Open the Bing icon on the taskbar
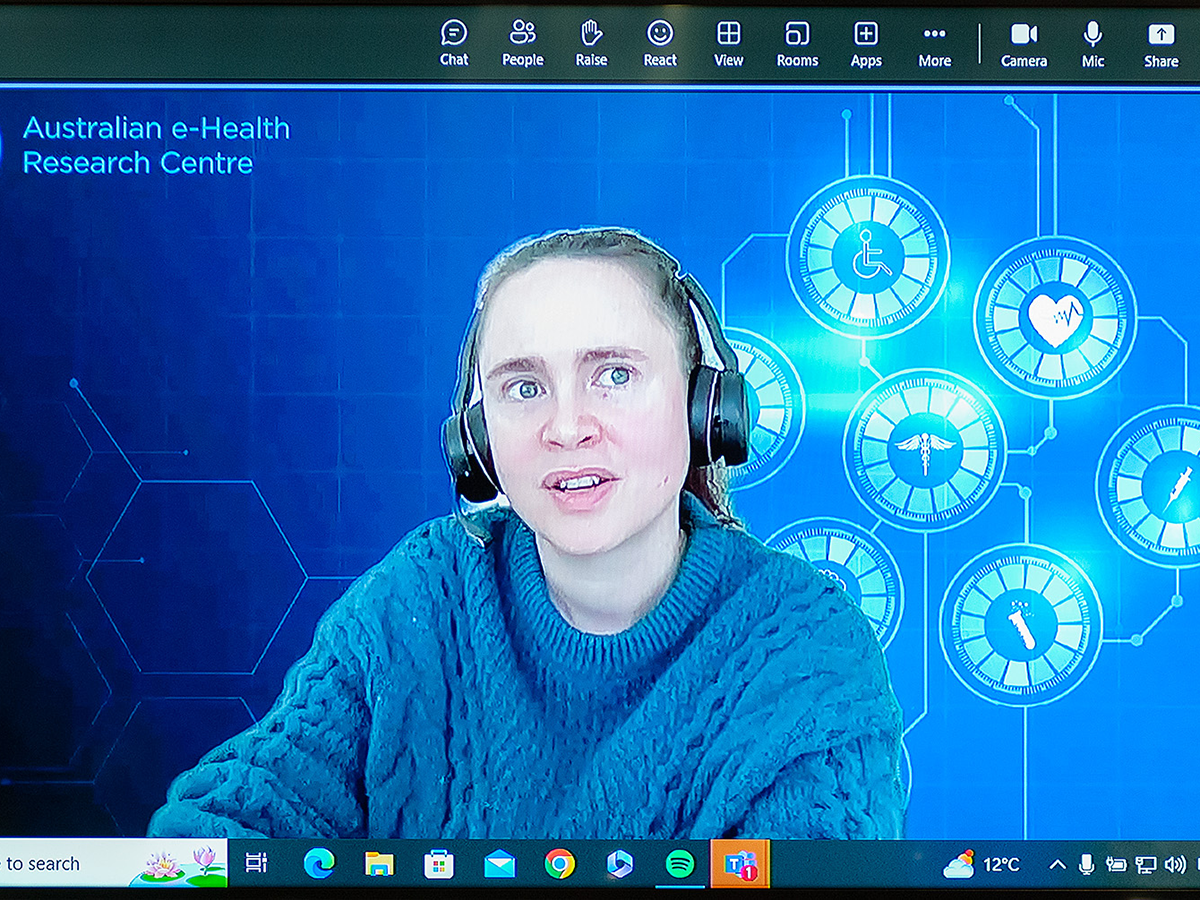The height and width of the screenshot is (900, 1200). pyautogui.click(x=620, y=863)
